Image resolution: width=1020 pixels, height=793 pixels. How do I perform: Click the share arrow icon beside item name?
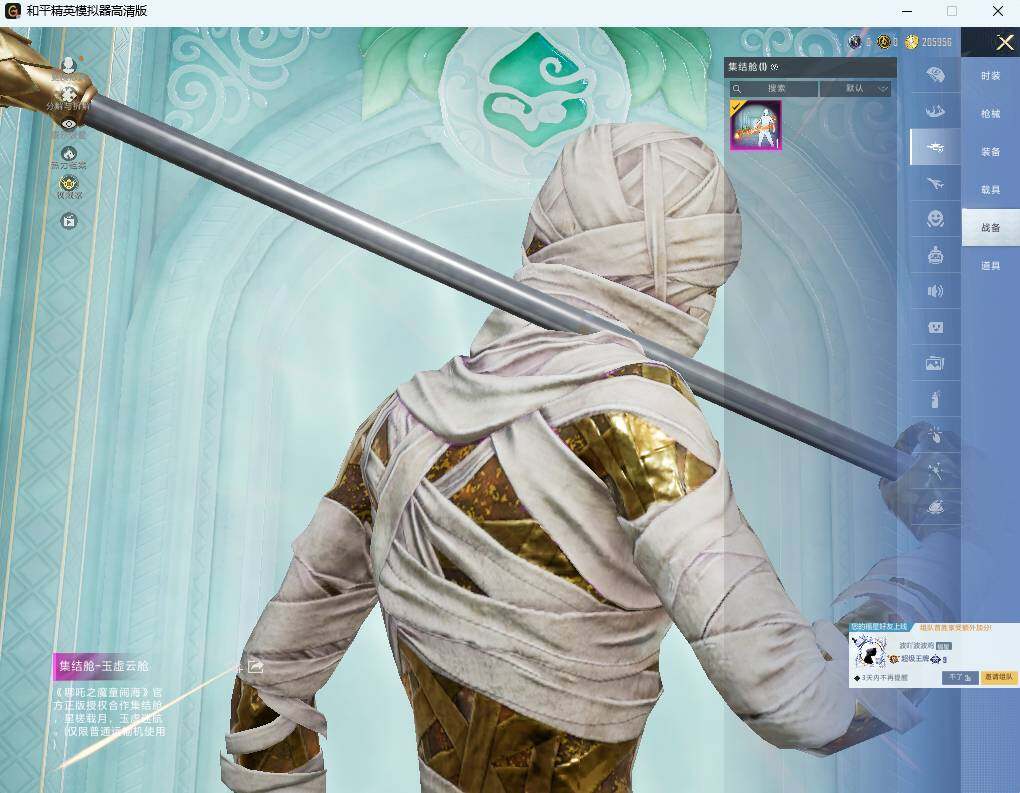pos(255,667)
